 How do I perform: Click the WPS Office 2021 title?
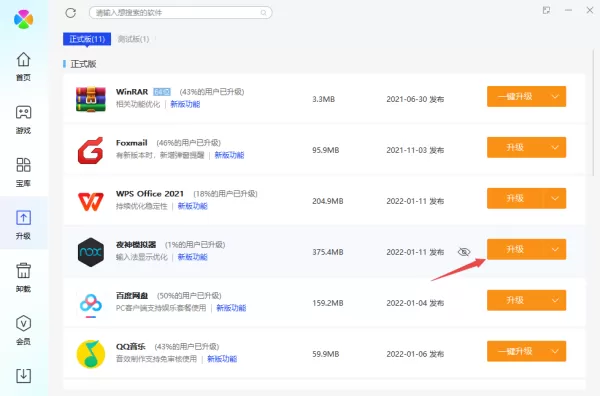150,194
